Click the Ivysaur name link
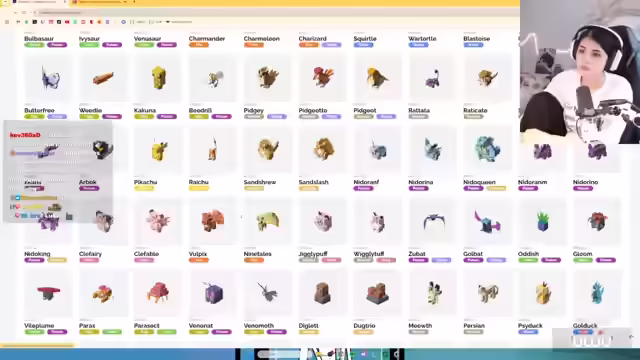Viewport: 640px width, 360px height. [89, 38]
